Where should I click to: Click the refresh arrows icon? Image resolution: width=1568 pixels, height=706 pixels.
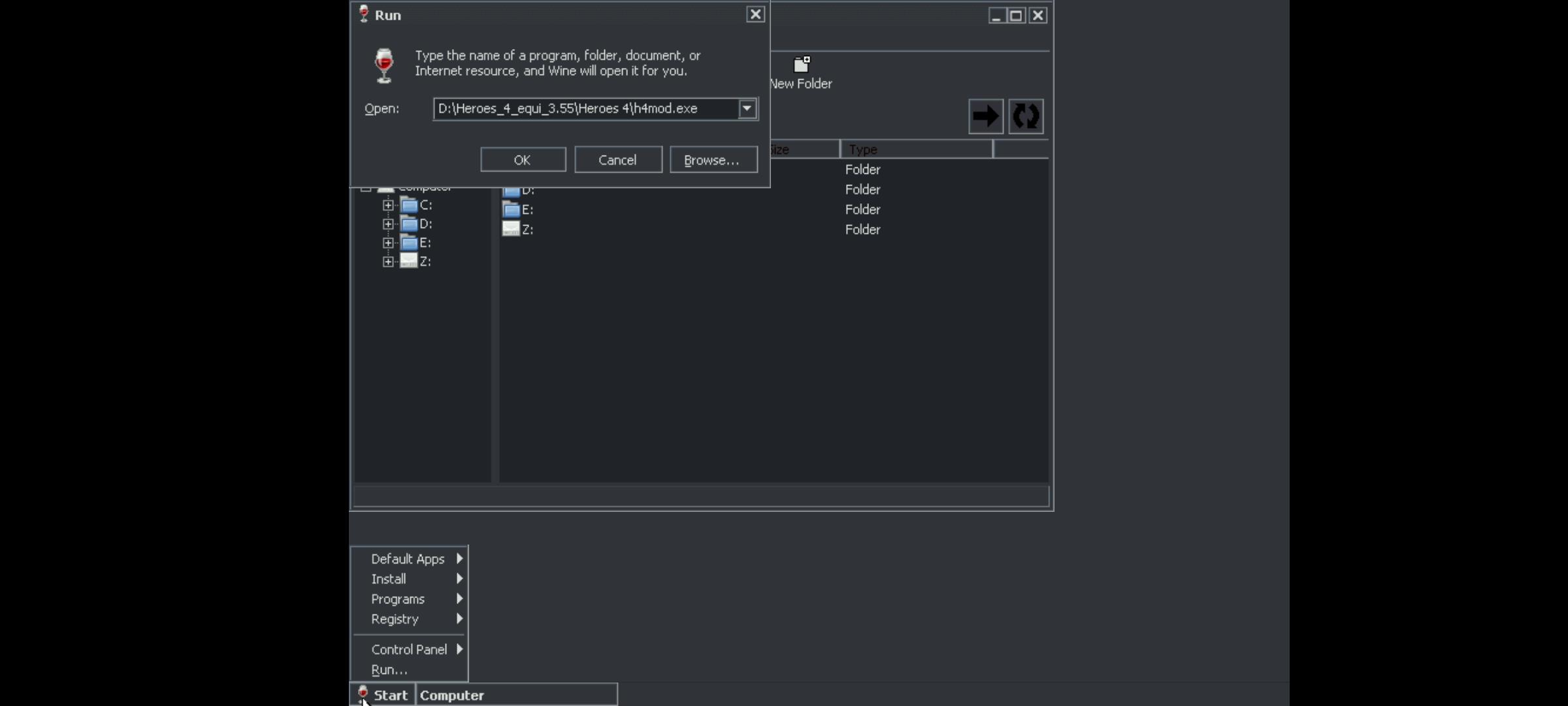(1026, 117)
